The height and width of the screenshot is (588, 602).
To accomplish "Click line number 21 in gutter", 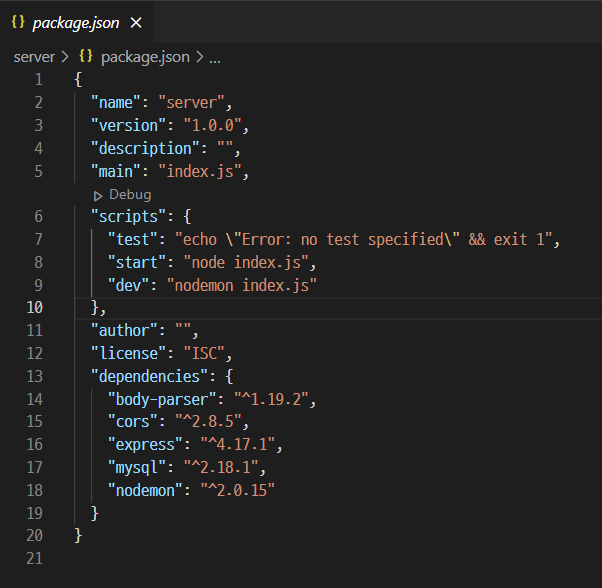I will click(x=35, y=558).
